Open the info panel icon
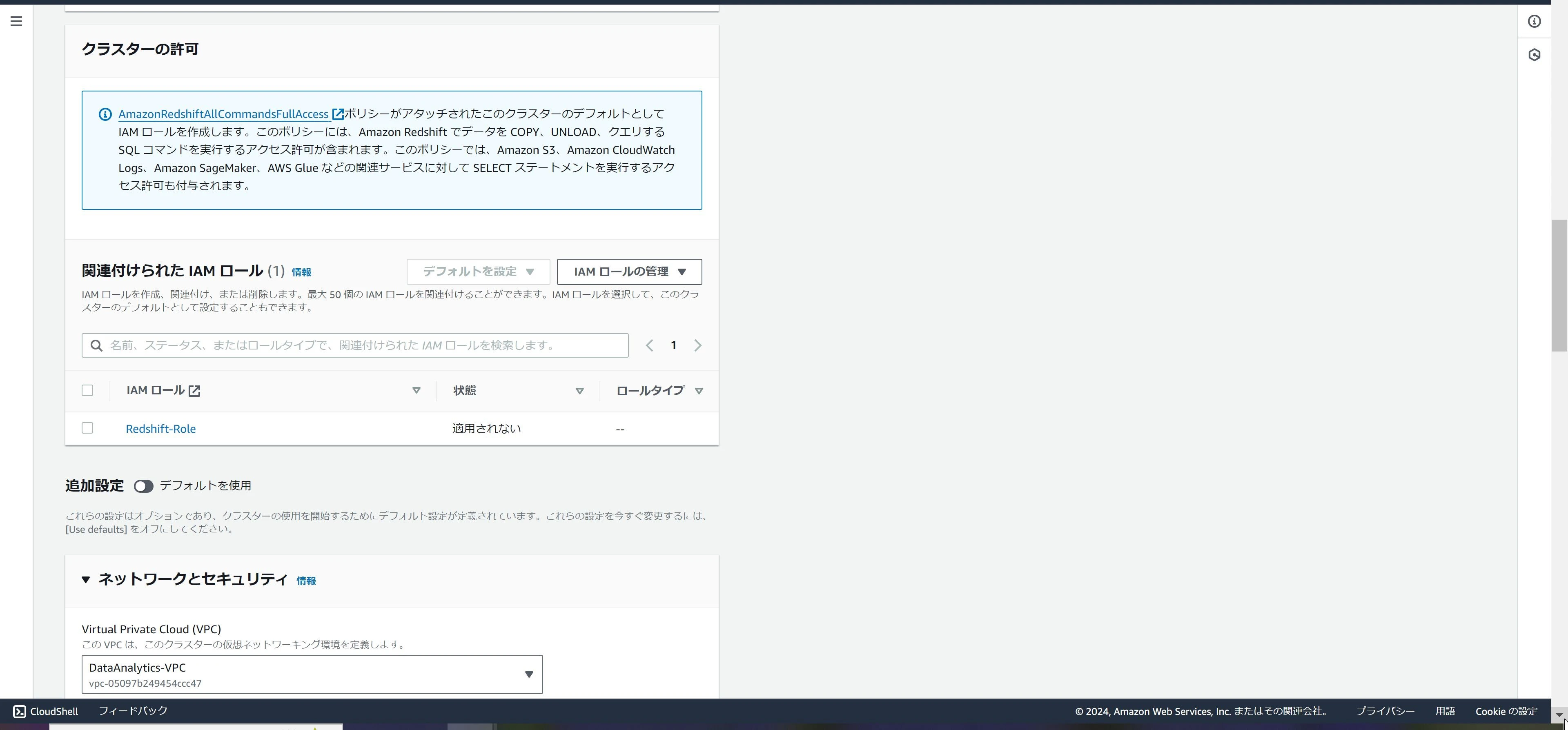Screen dimensions: 1568x730 (1534, 21)
